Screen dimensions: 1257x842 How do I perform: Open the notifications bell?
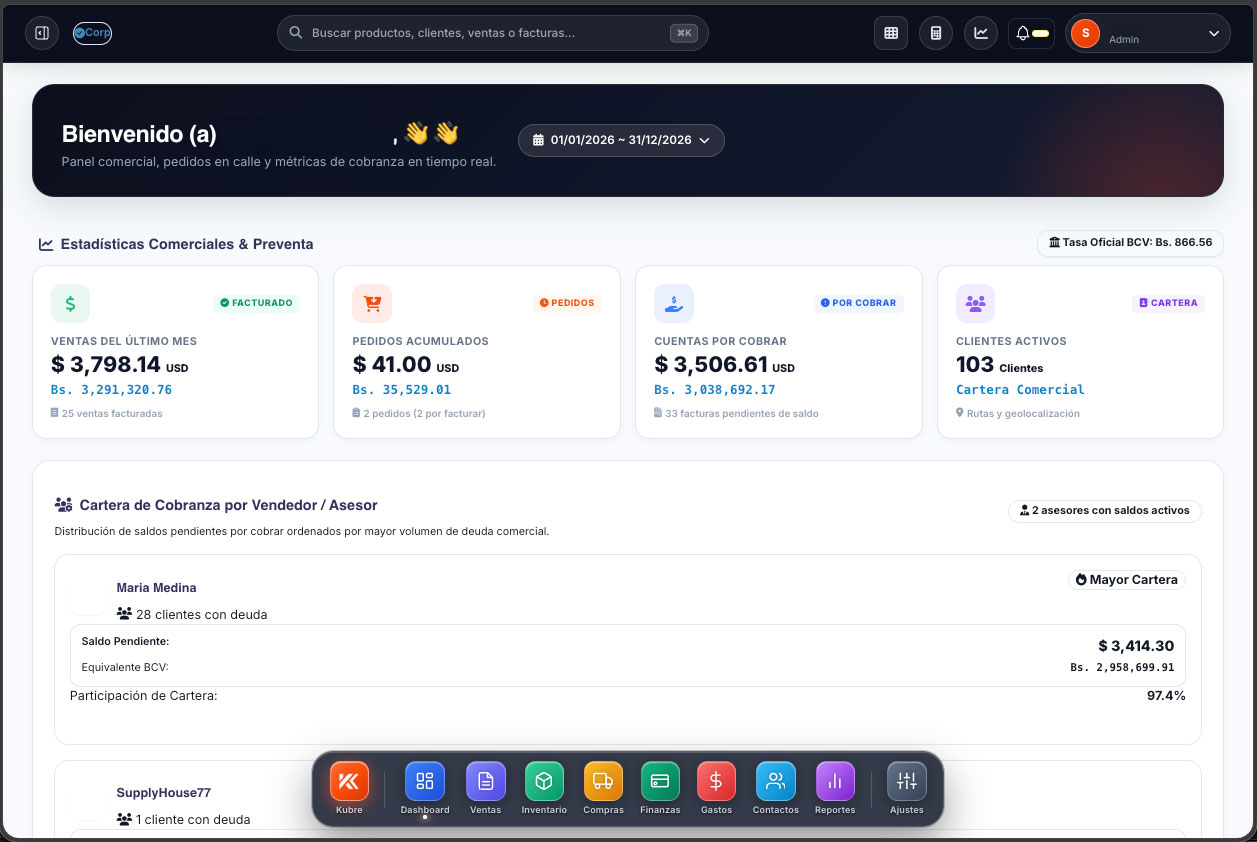click(x=1031, y=33)
